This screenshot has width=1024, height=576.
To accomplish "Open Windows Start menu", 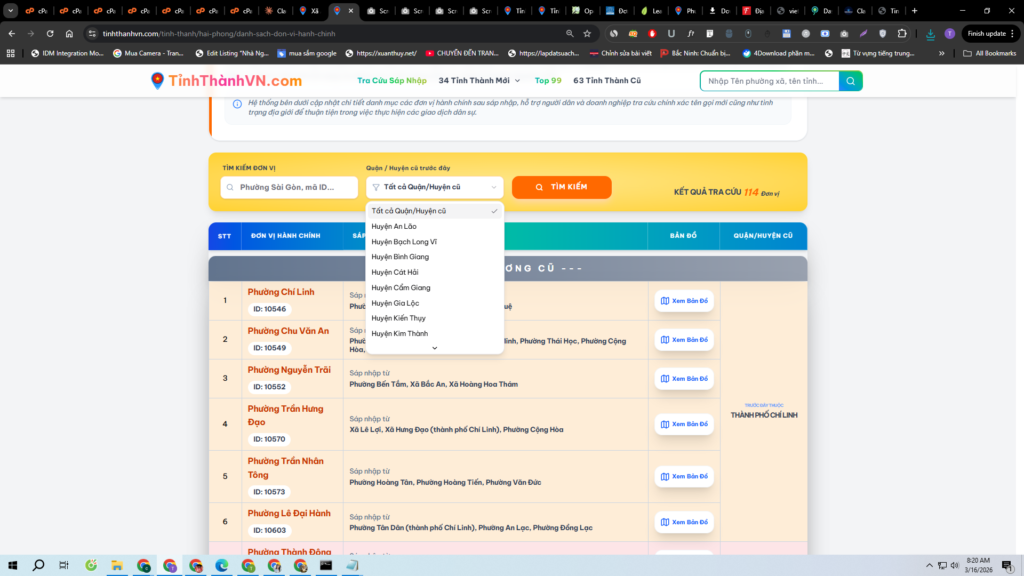I will point(13,565).
